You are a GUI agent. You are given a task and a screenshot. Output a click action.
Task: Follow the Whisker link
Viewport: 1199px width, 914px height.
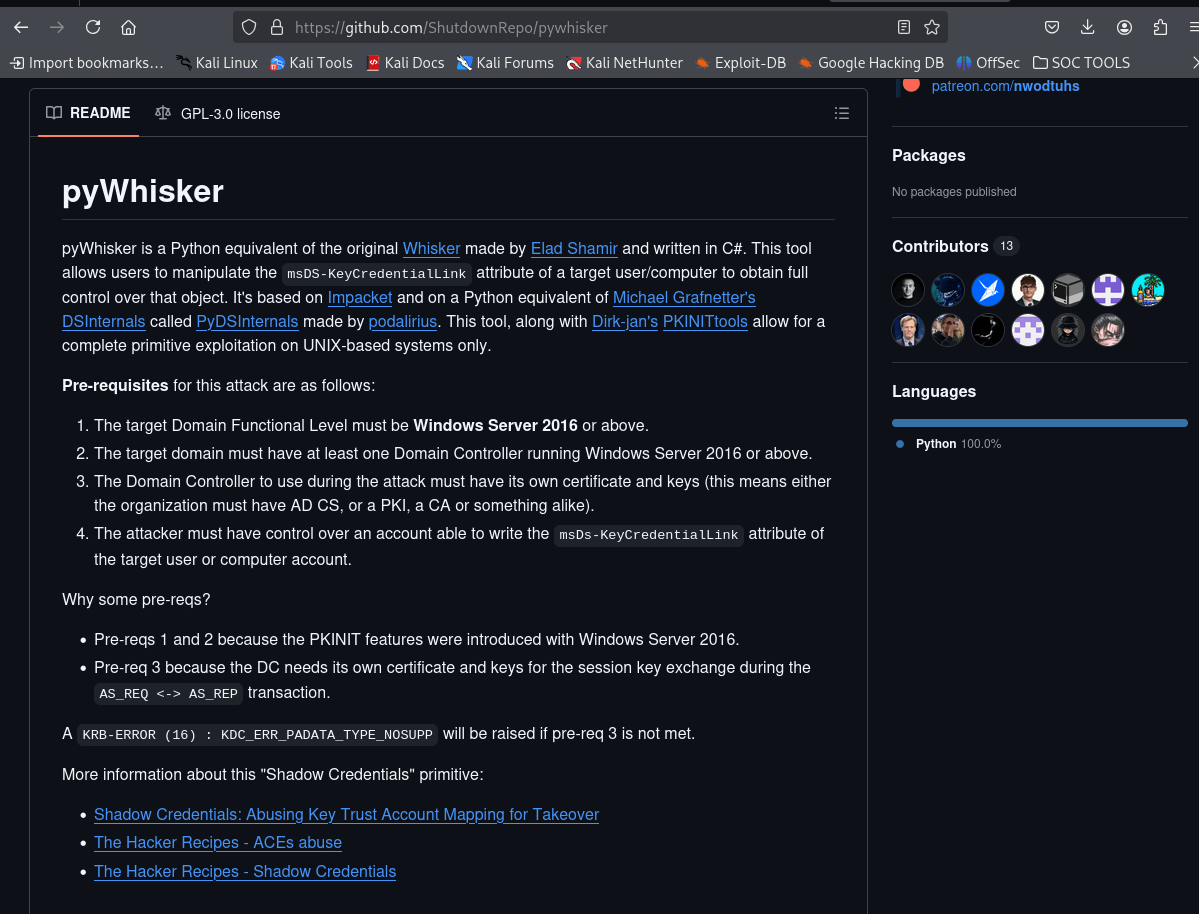click(x=431, y=249)
